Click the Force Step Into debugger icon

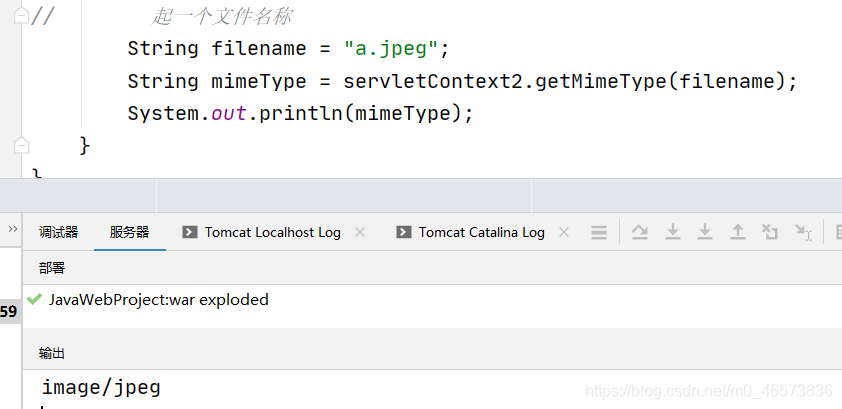pyautogui.click(x=705, y=232)
